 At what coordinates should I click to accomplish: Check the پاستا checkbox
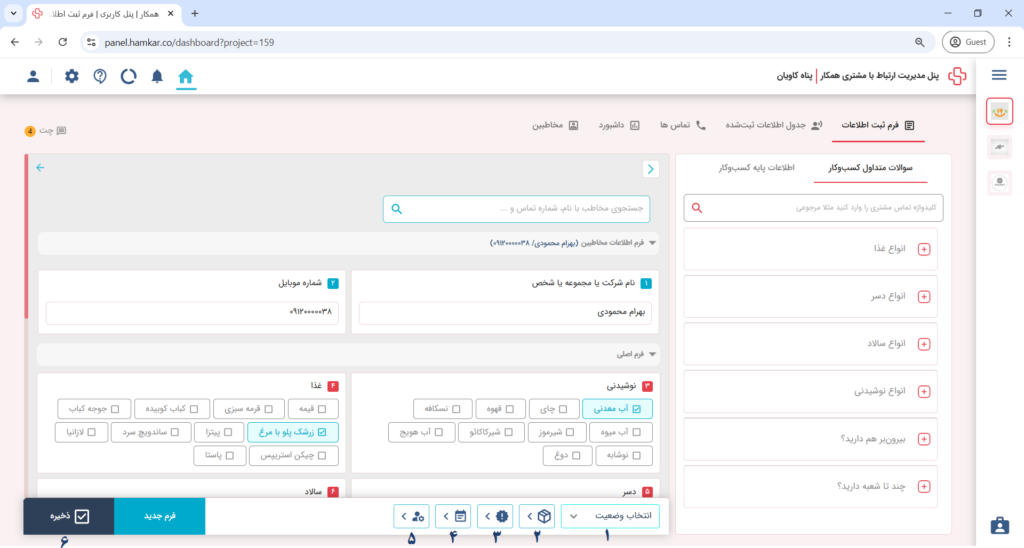[229, 456]
